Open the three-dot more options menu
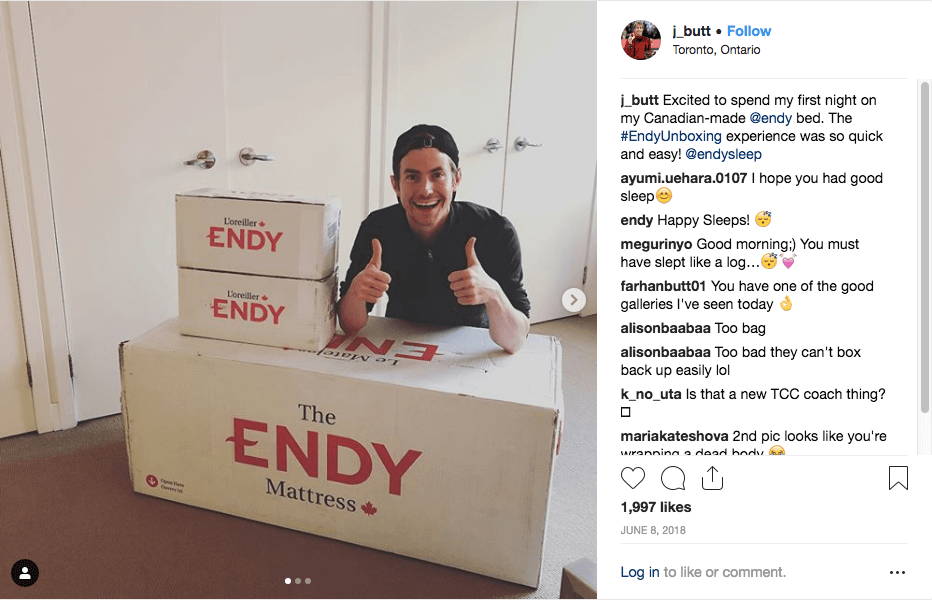 point(897,572)
